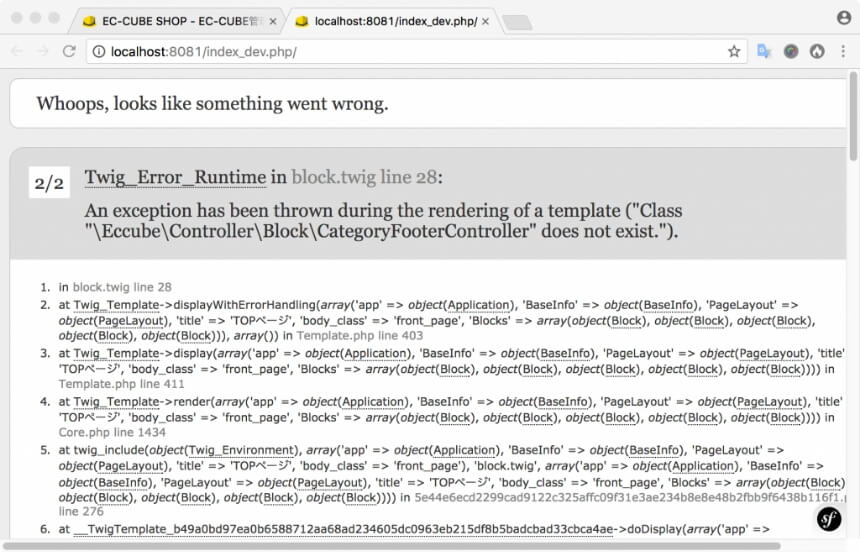
Task: Click Twig_Environment in trace item 5
Action: 242,450
